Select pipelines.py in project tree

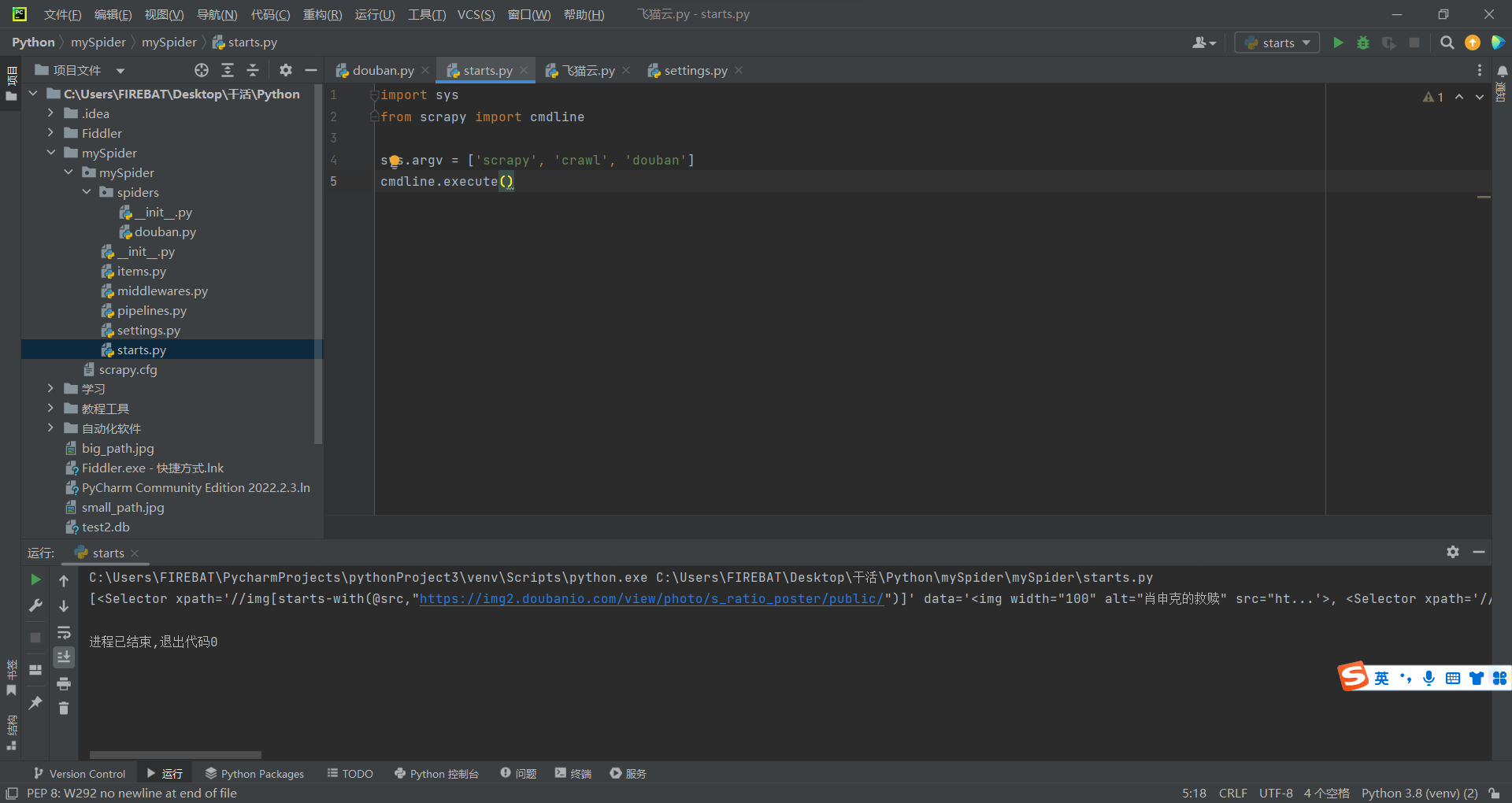[152, 311]
